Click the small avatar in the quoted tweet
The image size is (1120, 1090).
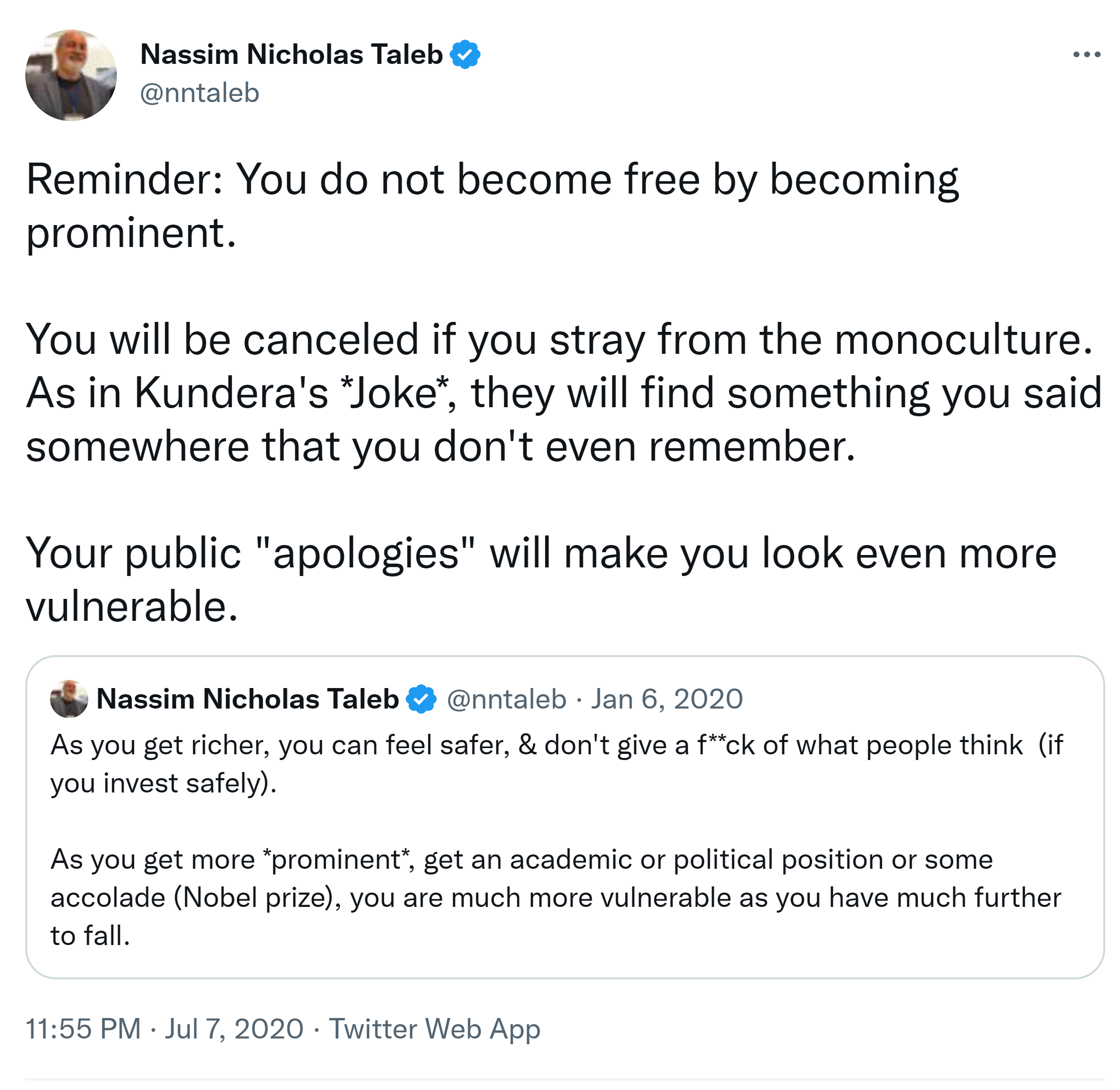click(x=69, y=699)
